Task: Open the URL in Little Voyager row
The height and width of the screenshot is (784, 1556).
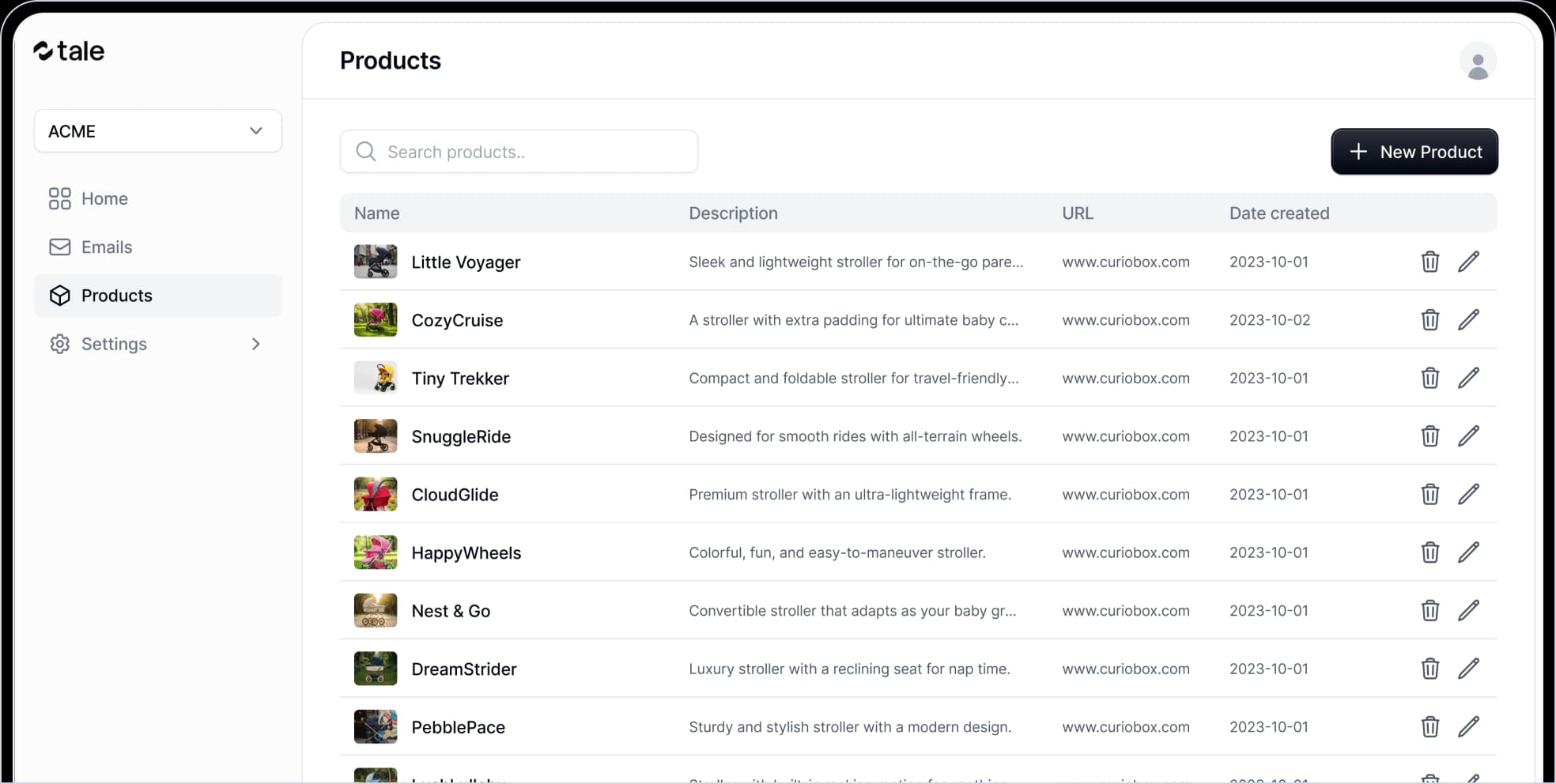Action: coord(1126,262)
